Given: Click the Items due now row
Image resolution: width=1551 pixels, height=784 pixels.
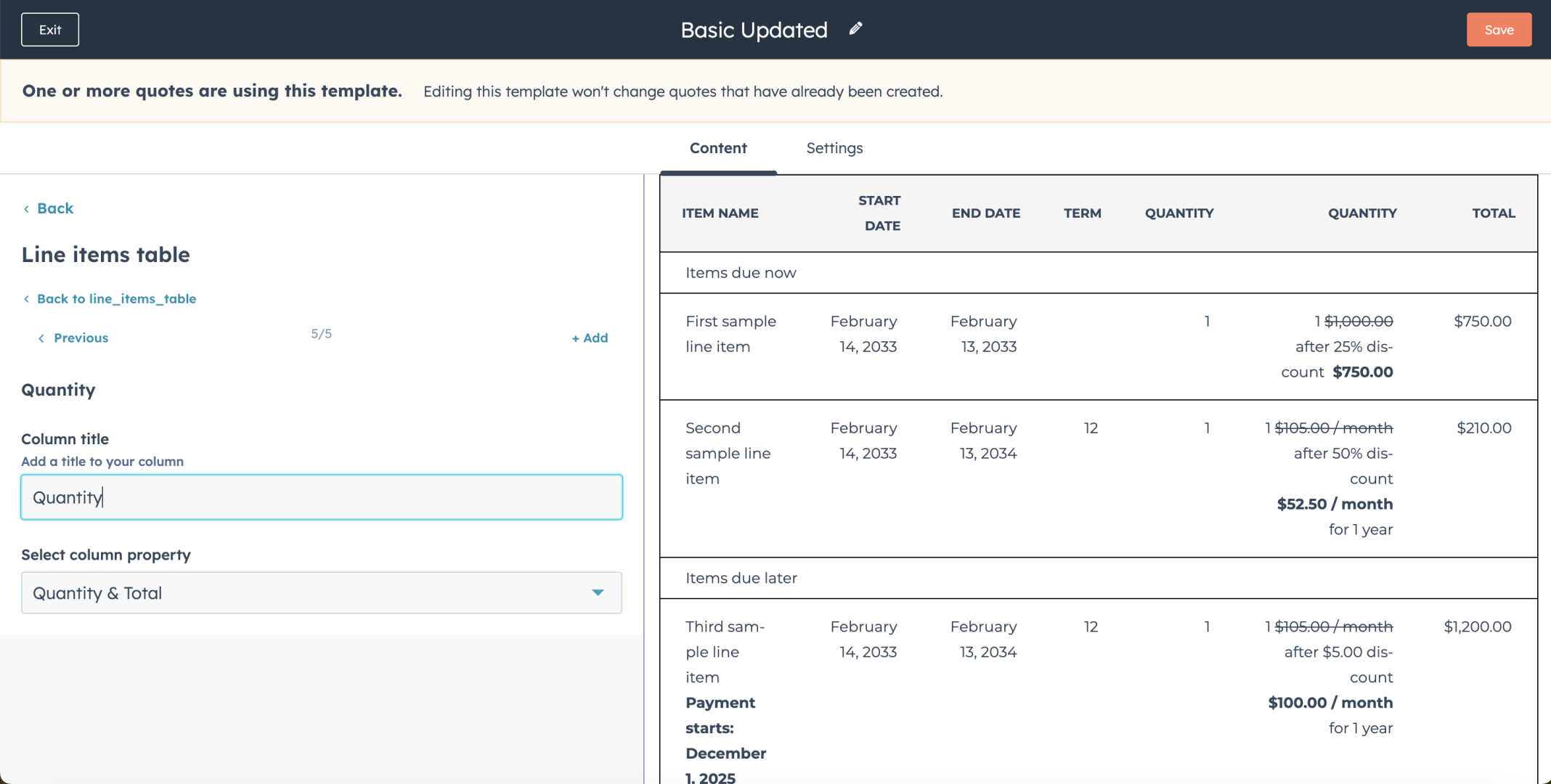Looking at the screenshot, I should click(x=1098, y=273).
